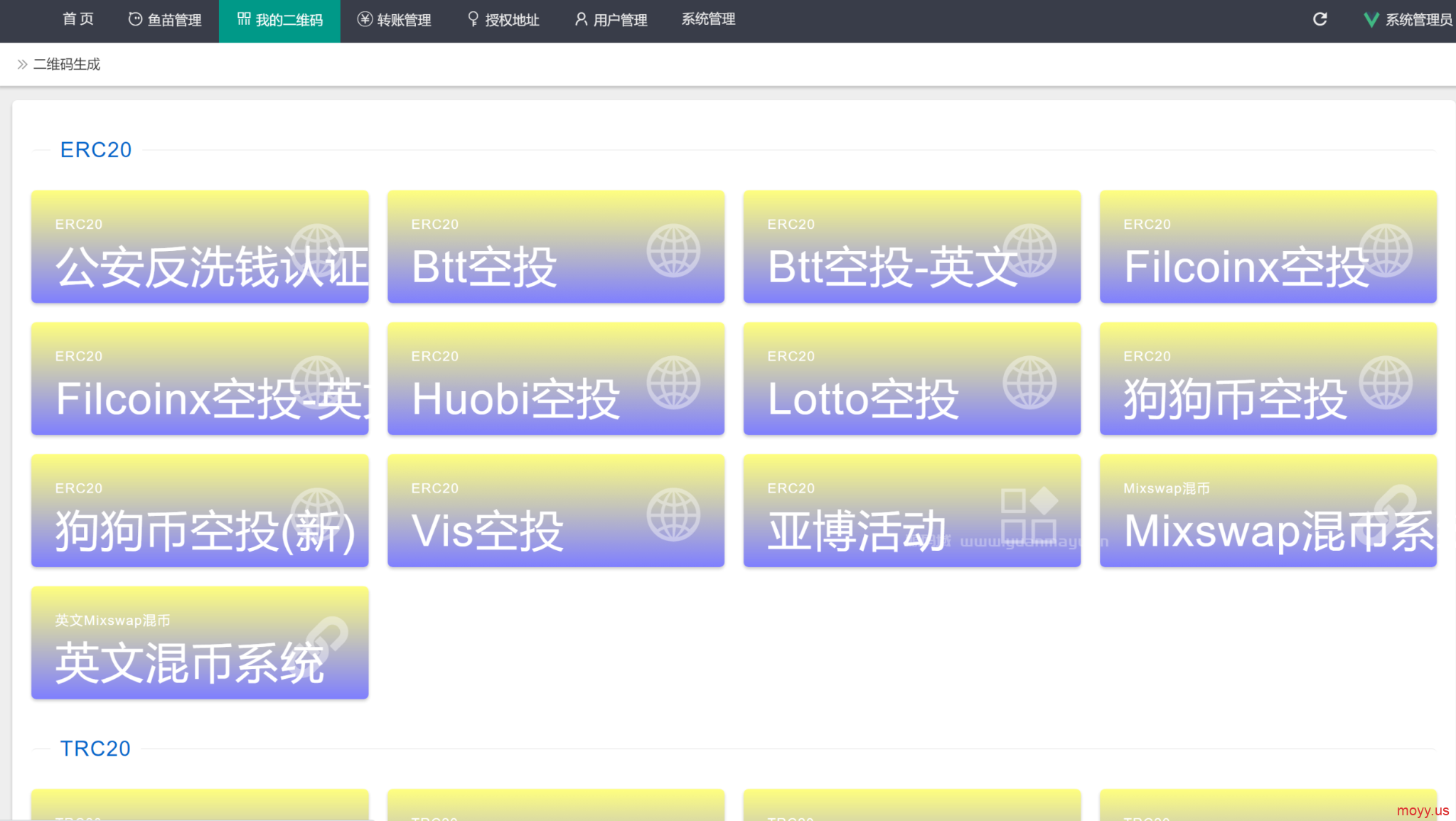This screenshot has width=1456, height=821.
Task: Click globe icon on Vis空投 card
Action: tap(673, 515)
